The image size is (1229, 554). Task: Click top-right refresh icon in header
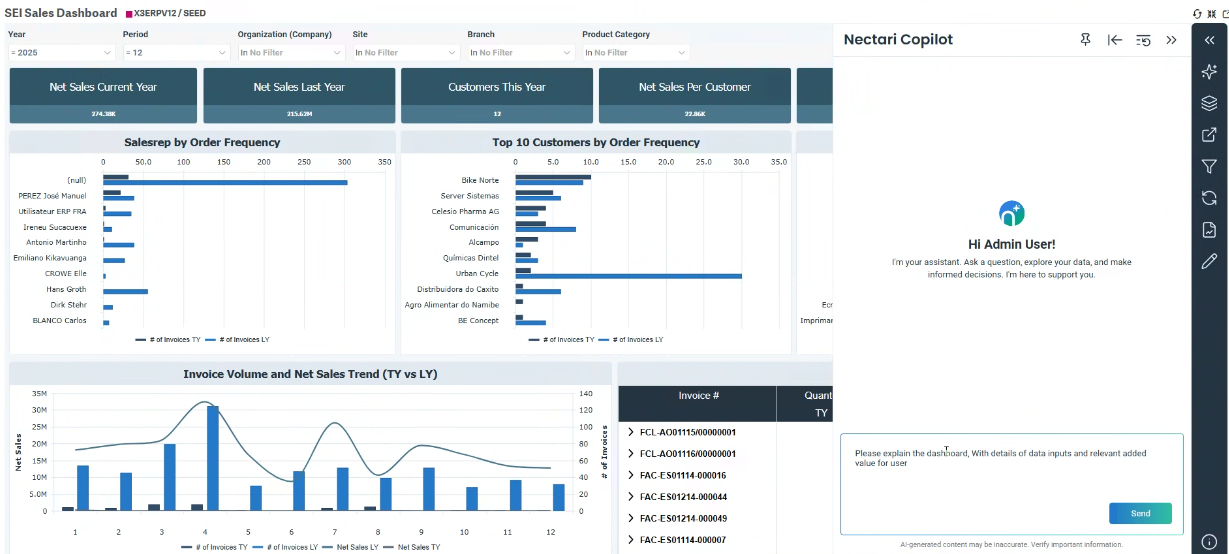(1197, 13)
